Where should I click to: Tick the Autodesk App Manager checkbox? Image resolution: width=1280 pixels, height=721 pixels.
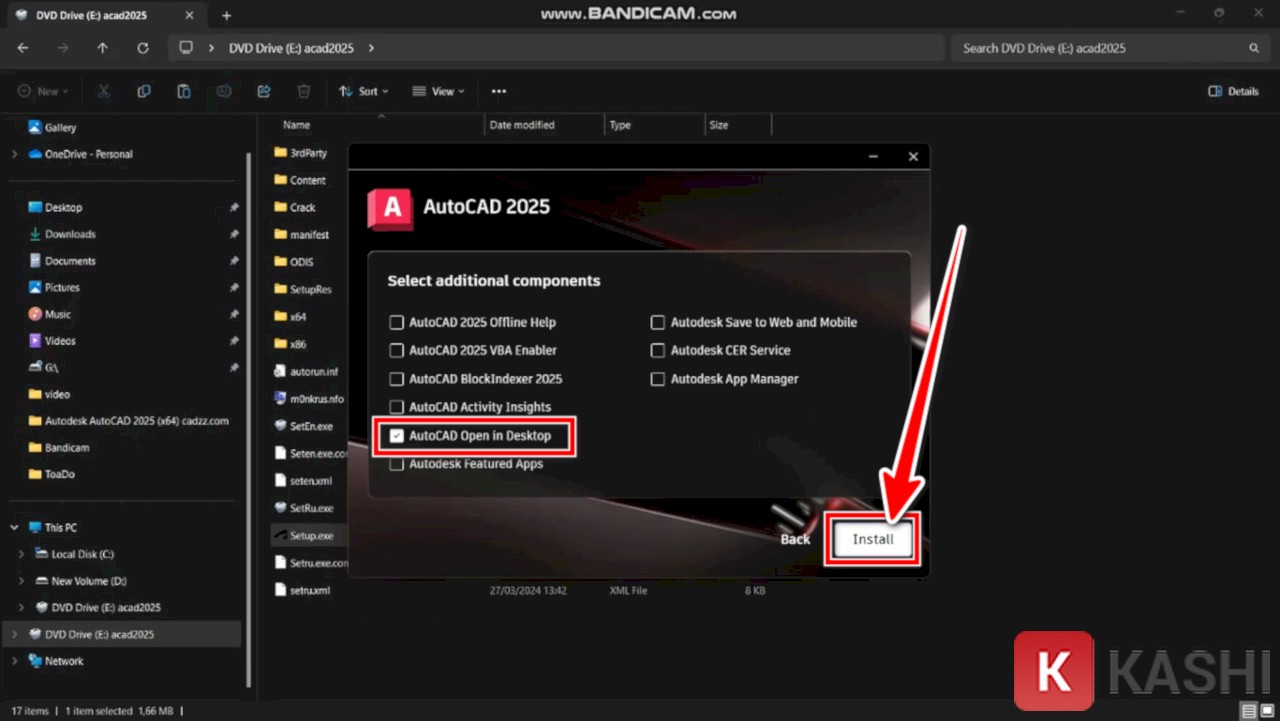point(658,379)
